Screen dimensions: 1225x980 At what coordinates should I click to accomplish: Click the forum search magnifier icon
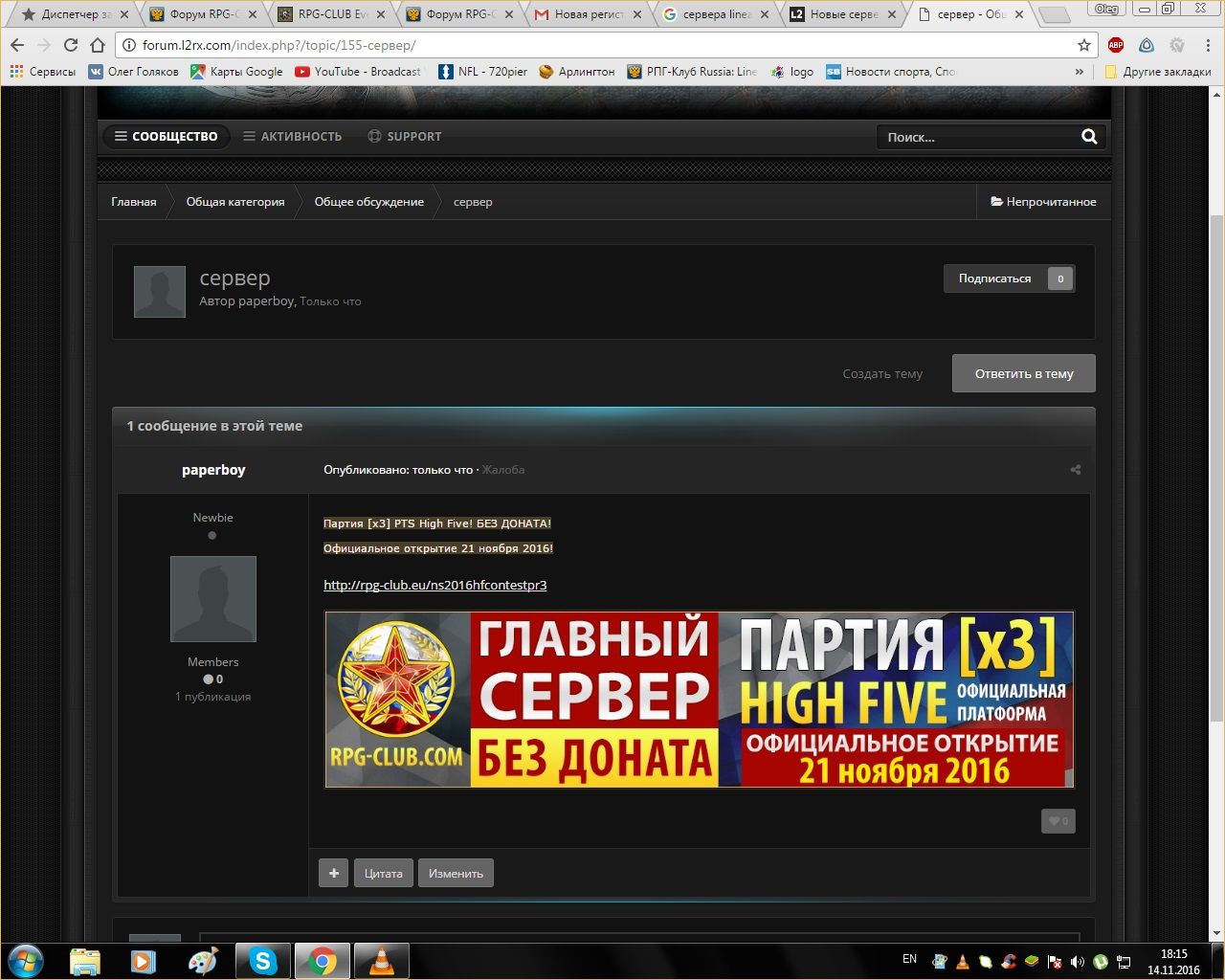point(1089,137)
